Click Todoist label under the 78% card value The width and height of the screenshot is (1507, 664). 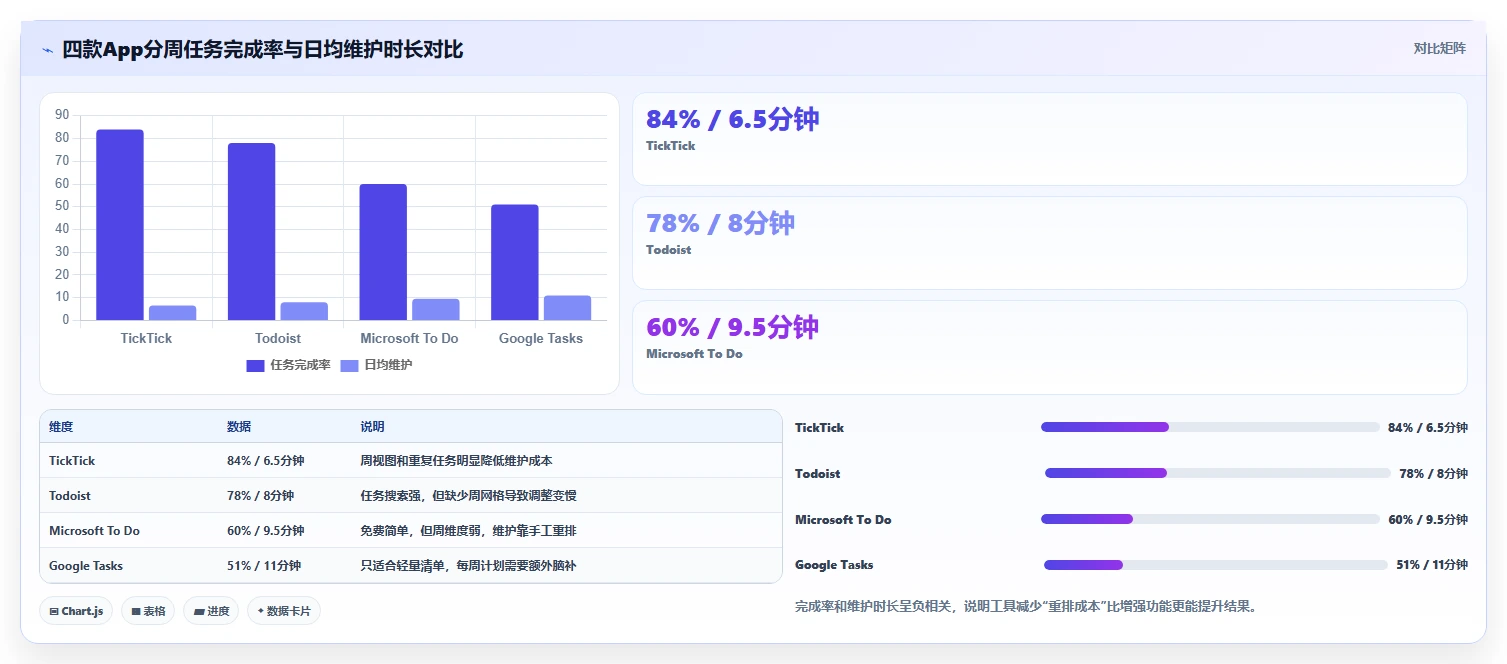pyautogui.click(x=668, y=250)
